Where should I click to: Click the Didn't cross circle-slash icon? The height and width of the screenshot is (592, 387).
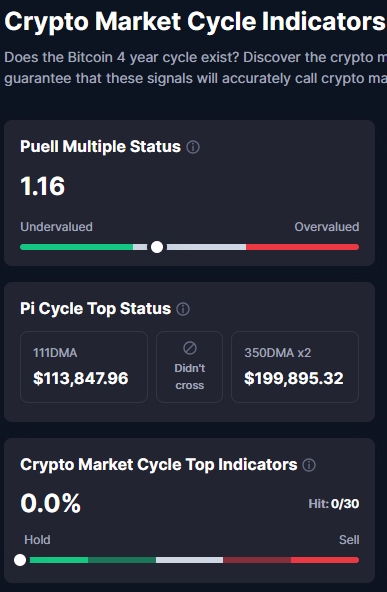[190, 348]
